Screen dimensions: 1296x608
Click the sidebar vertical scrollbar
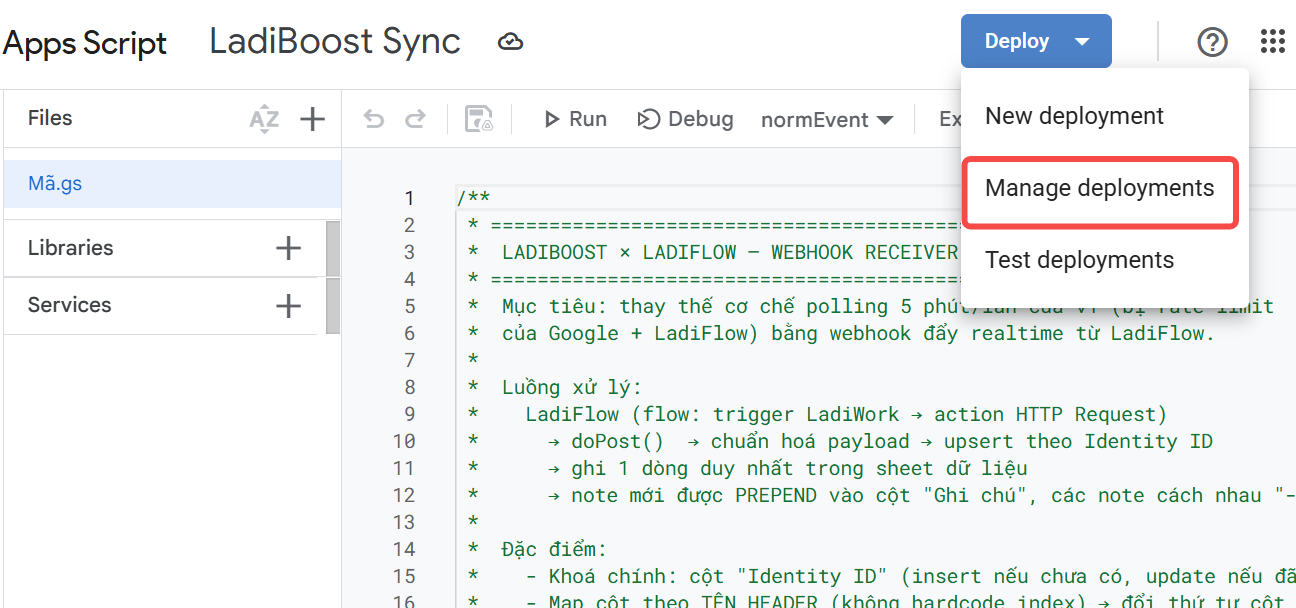tap(333, 277)
